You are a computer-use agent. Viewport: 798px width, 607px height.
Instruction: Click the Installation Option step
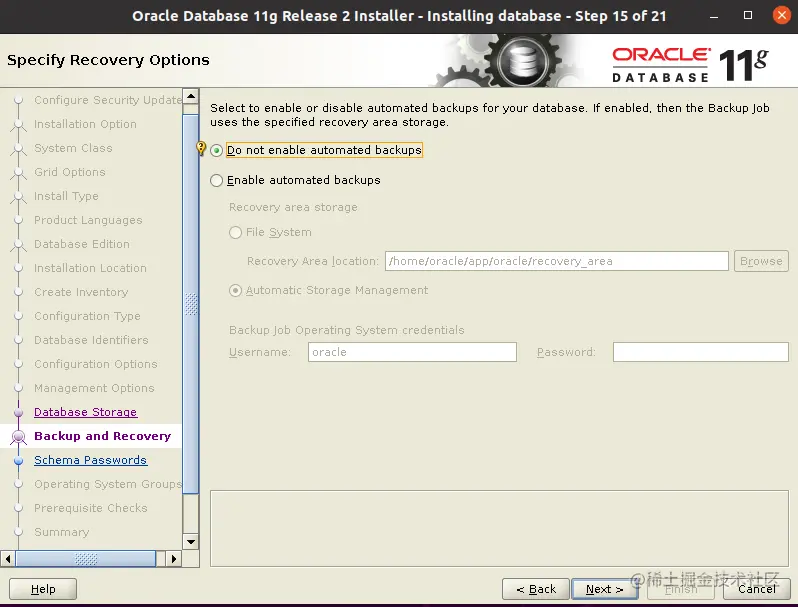click(x=85, y=124)
